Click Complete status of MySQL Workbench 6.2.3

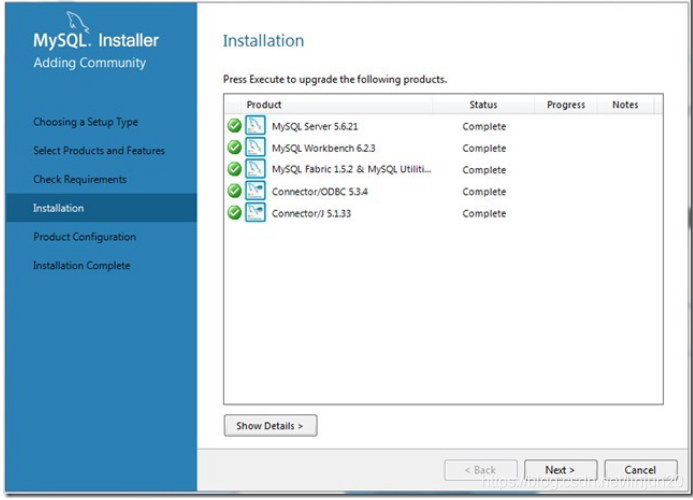click(x=484, y=148)
